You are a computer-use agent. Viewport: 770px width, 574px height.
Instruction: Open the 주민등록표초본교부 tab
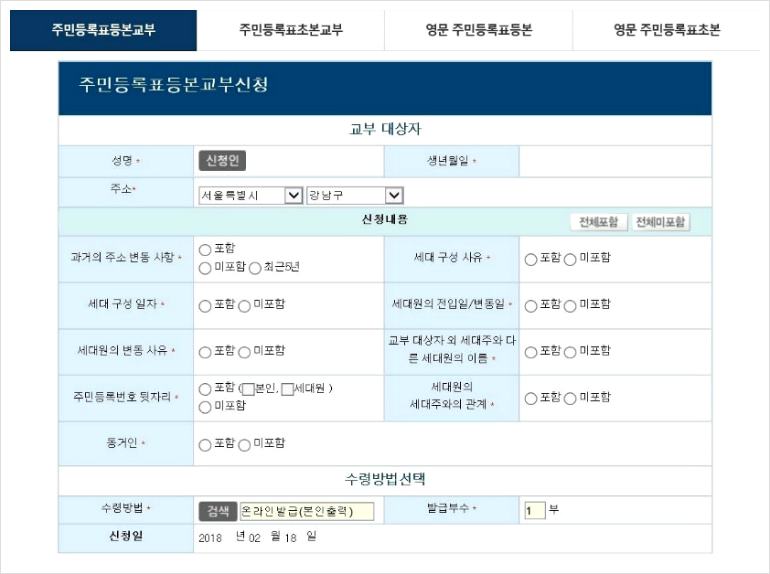tap(291, 30)
